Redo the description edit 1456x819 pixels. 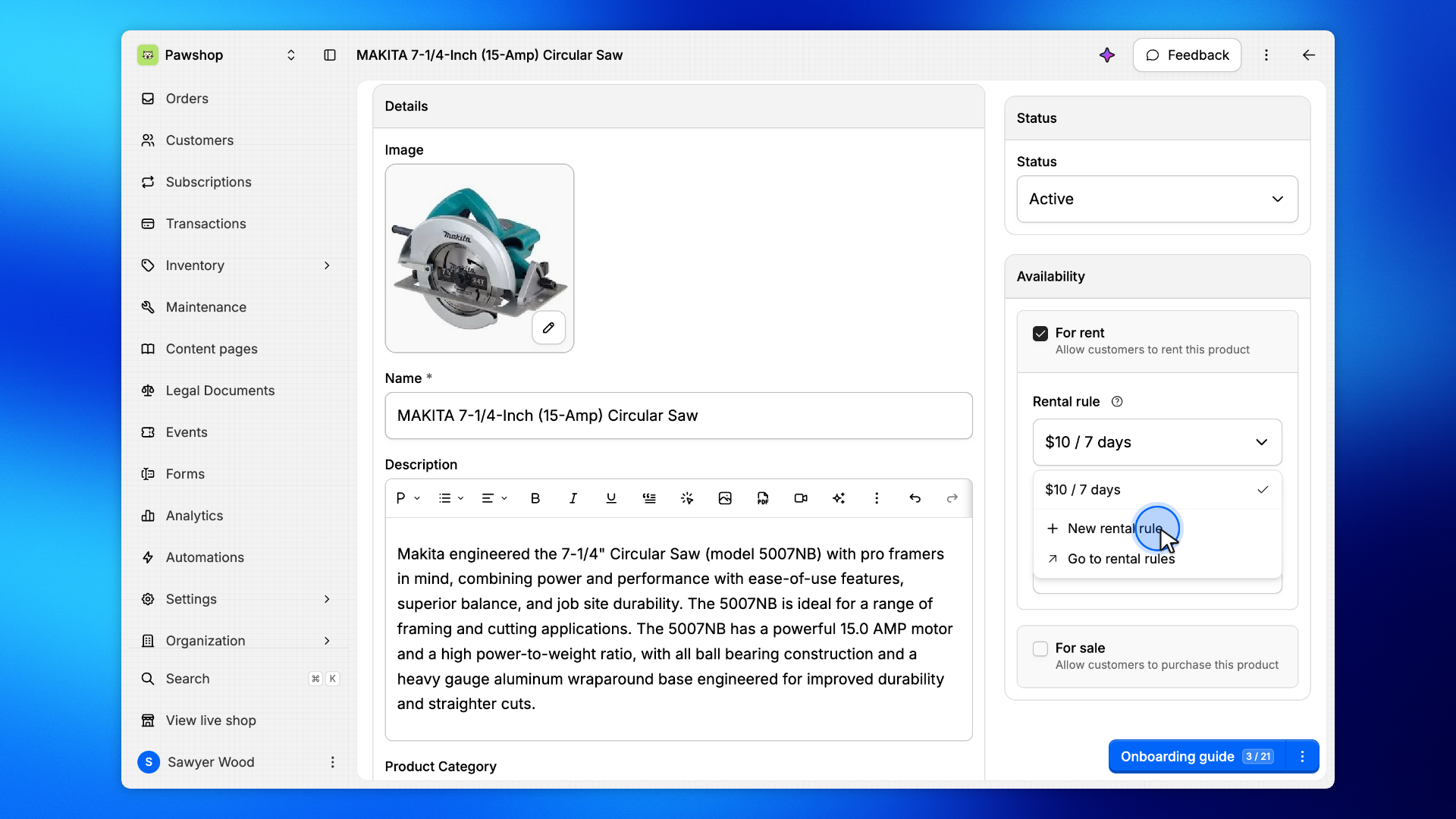[952, 498]
